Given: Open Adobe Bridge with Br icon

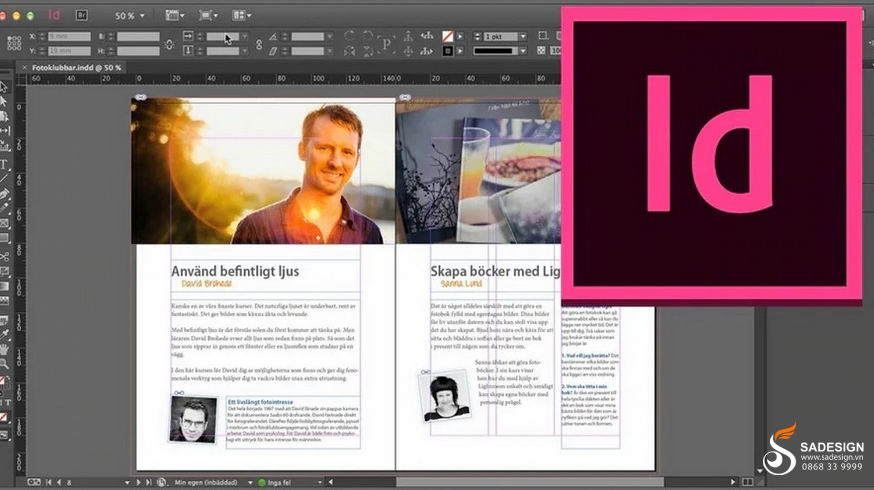Looking at the screenshot, I should click(81, 16).
